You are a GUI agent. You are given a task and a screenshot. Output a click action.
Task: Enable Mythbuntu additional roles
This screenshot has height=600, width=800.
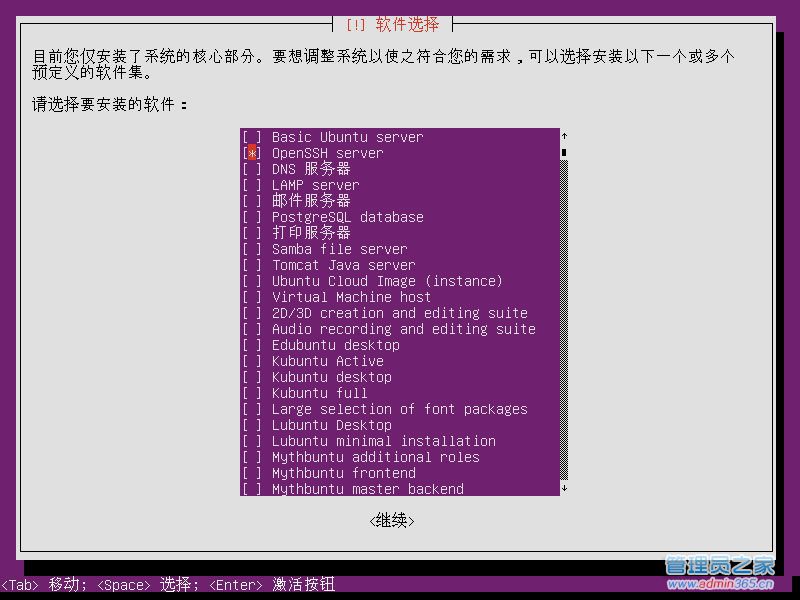(x=252, y=457)
